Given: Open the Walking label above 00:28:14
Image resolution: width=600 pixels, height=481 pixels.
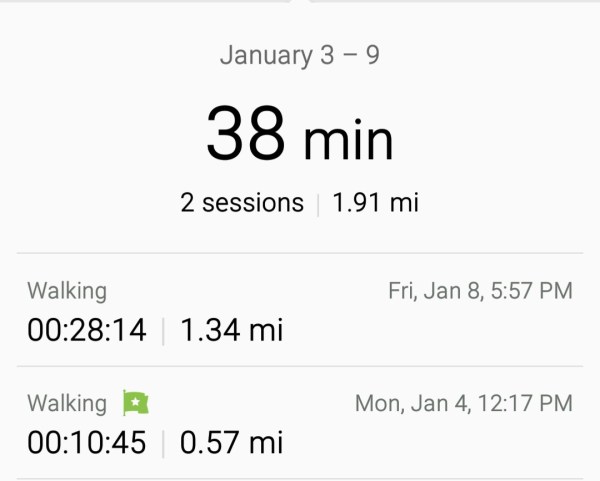Looking at the screenshot, I should point(66,291).
